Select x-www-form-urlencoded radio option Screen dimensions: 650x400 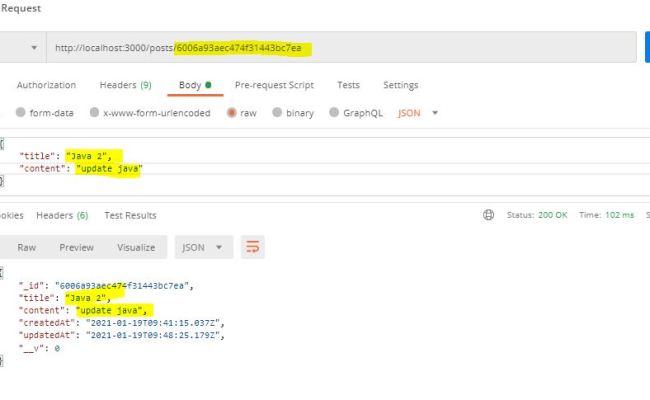[x=95, y=112]
